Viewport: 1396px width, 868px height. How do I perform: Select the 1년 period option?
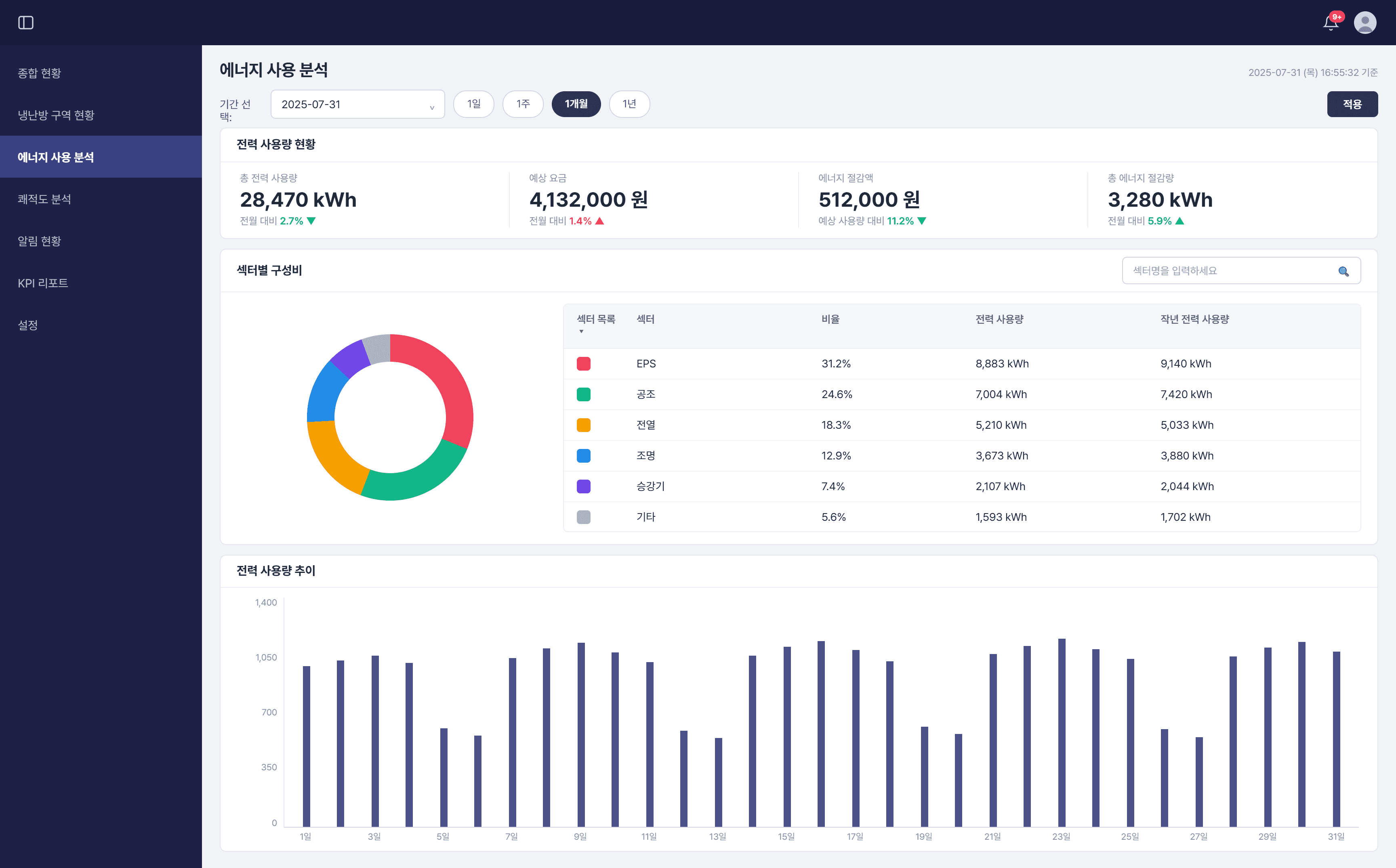[629, 104]
